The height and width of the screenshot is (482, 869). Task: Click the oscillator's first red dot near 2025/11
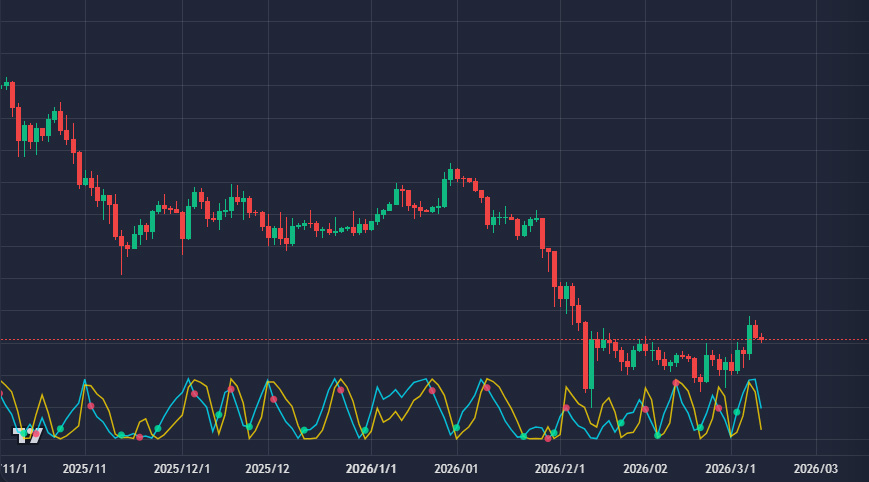pos(91,406)
